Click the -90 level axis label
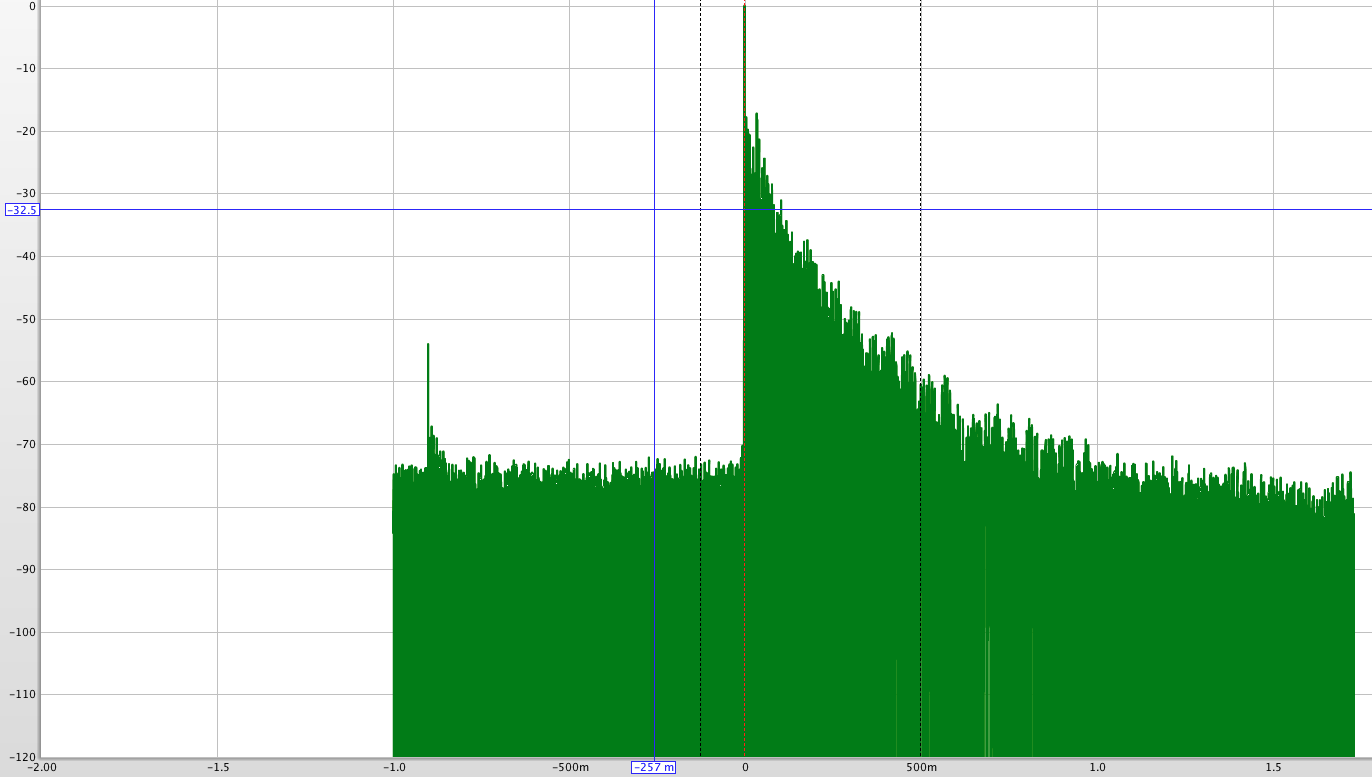The width and height of the screenshot is (1372, 777). pos(26,570)
